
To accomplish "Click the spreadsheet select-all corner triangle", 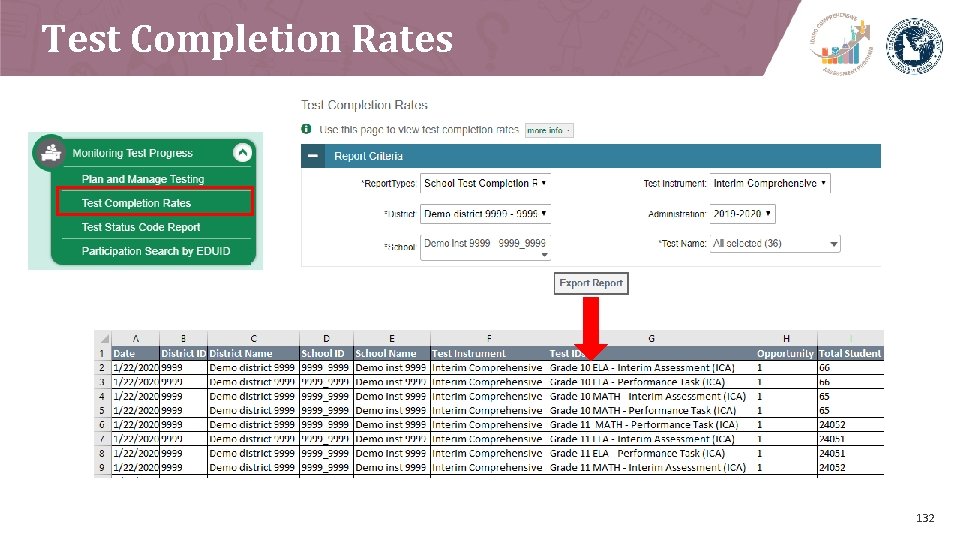I will (104, 339).
